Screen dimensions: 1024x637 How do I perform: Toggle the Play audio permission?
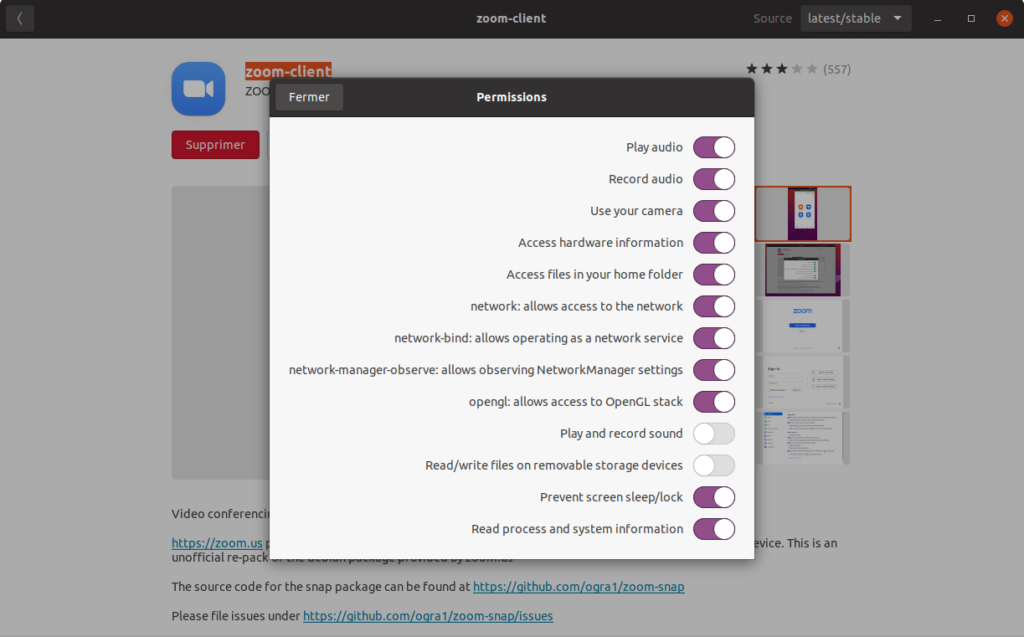(x=714, y=147)
